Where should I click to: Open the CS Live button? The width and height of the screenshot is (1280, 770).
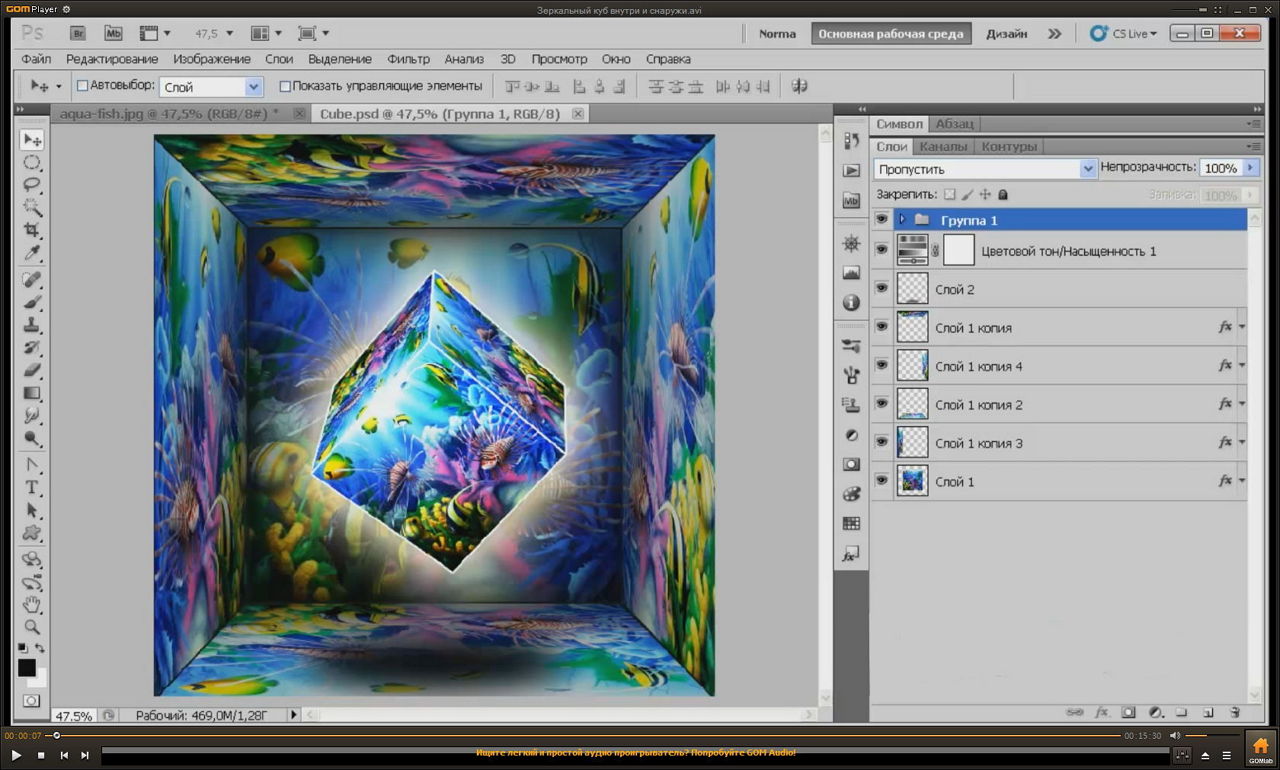click(1124, 33)
